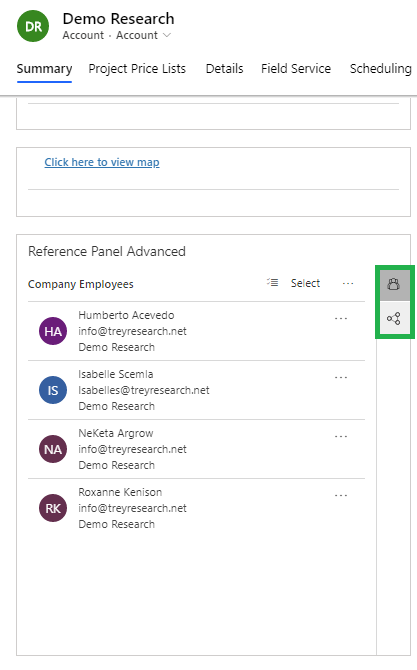417x670 pixels.
Task: Click Isabelle Scemla's IS avatar
Action: (53, 390)
